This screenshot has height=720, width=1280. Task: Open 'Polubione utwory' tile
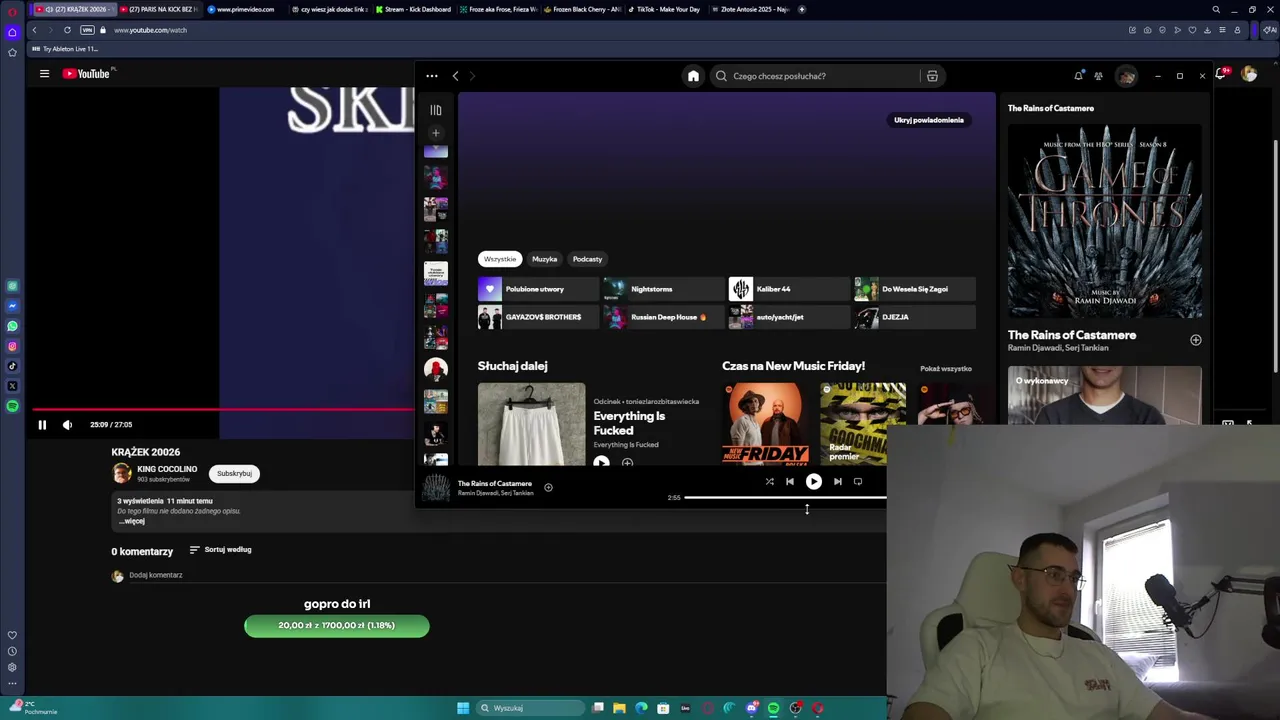[x=538, y=289]
